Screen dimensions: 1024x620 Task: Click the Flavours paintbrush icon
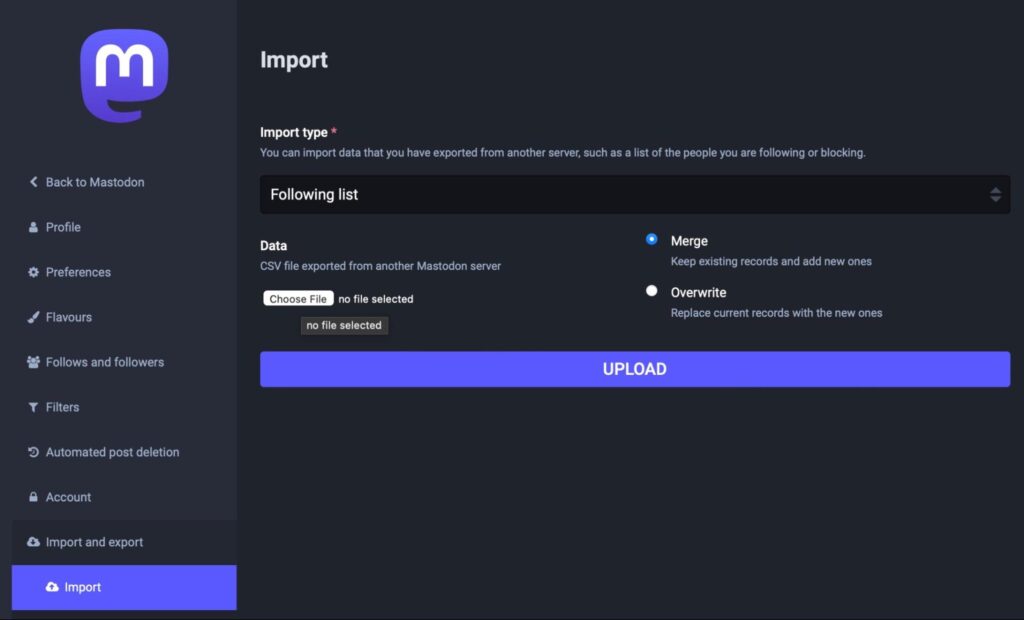(33, 317)
